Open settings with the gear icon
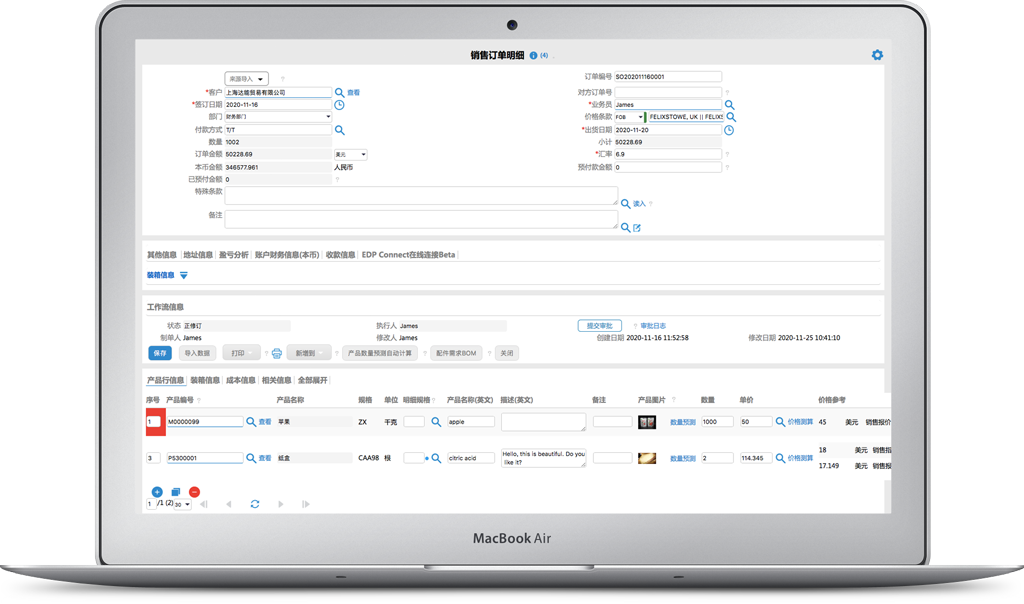This screenshot has height=604, width=1024. click(x=877, y=56)
